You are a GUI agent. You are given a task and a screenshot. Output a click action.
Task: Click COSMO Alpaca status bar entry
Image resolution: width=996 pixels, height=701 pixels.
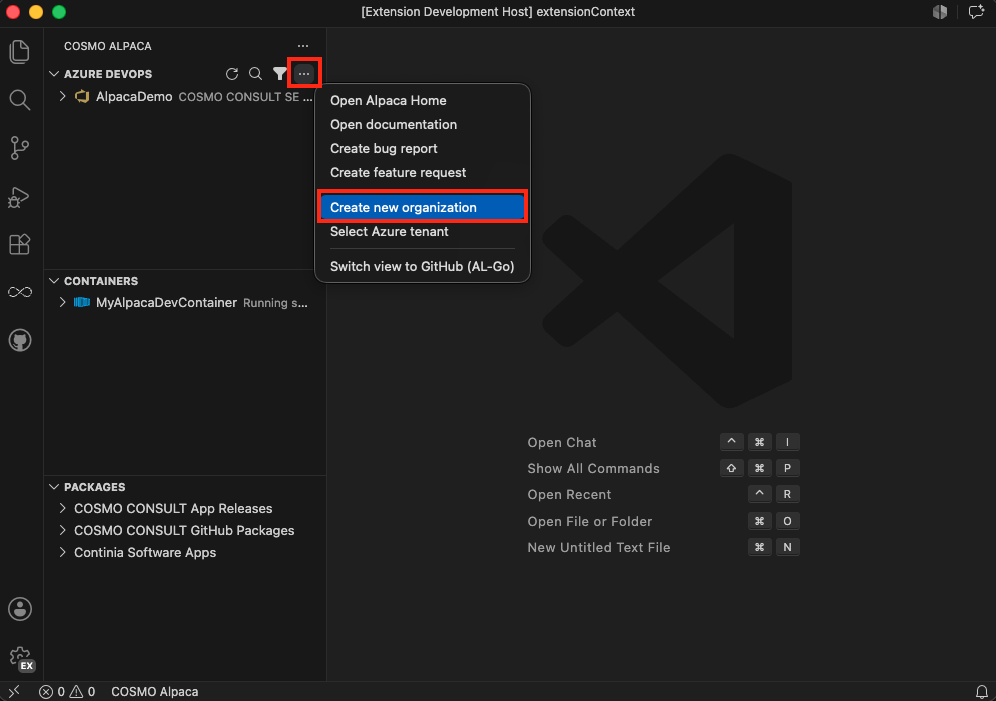[x=154, y=691]
